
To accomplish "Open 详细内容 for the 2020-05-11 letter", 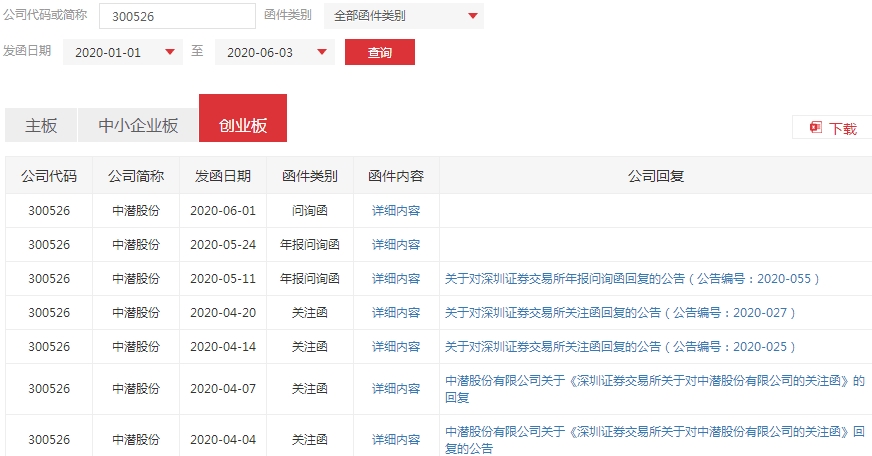I will point(396,279).
